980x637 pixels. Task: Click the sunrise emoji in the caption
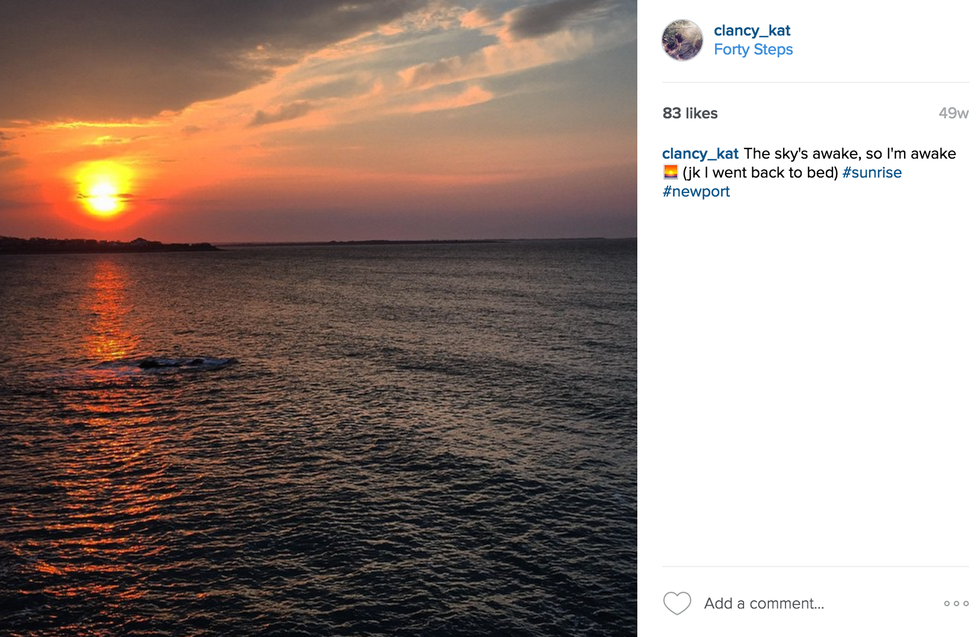click(671, 173)
